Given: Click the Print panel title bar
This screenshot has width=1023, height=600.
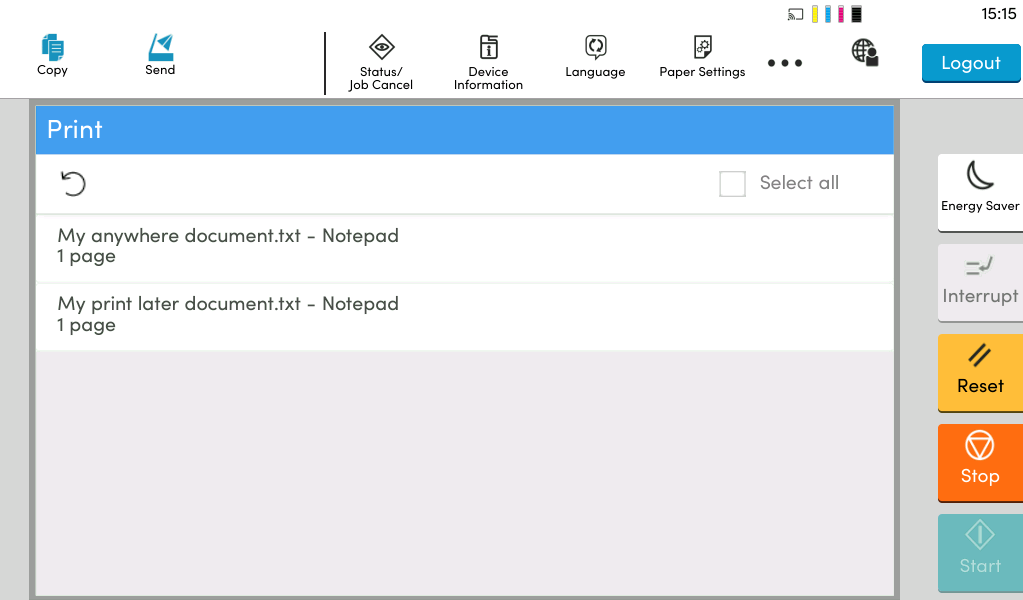Looking at the screenshot, I should pos(464,130).
